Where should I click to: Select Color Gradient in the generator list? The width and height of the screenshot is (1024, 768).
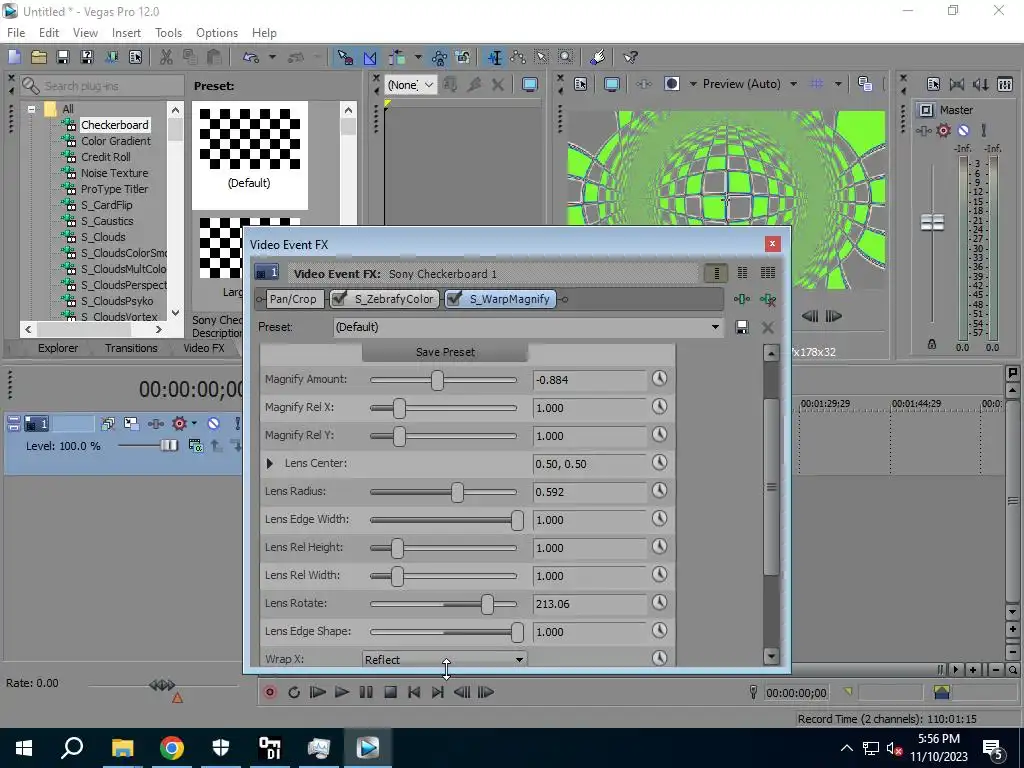[x=116, y=141]
